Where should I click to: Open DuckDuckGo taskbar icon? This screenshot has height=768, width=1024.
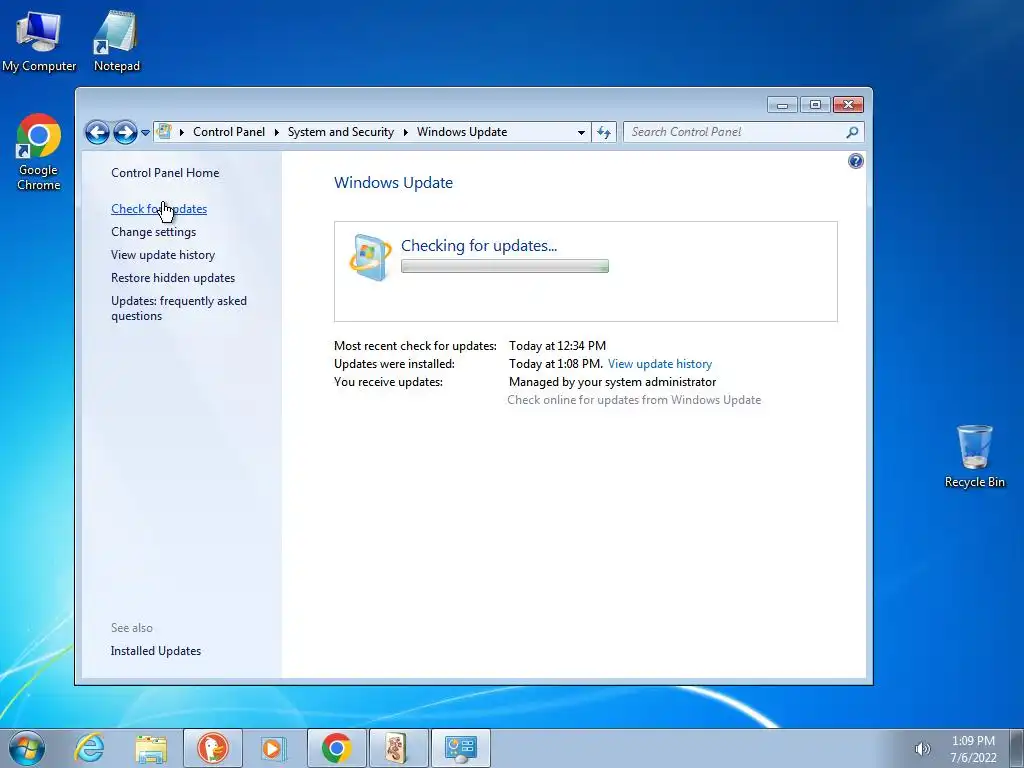tap(213, 748)
